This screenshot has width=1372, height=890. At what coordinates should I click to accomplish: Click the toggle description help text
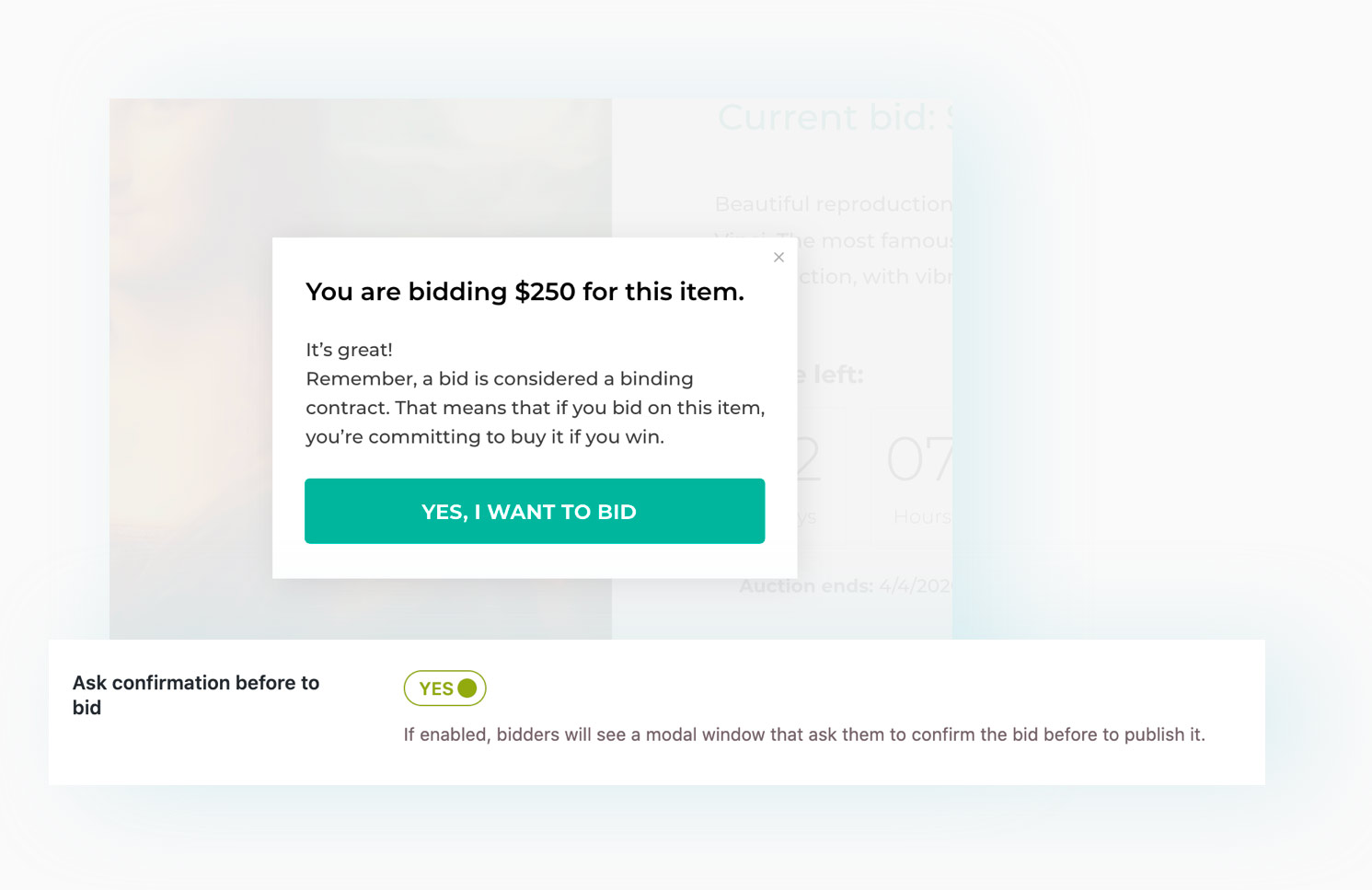pos(804,734)
